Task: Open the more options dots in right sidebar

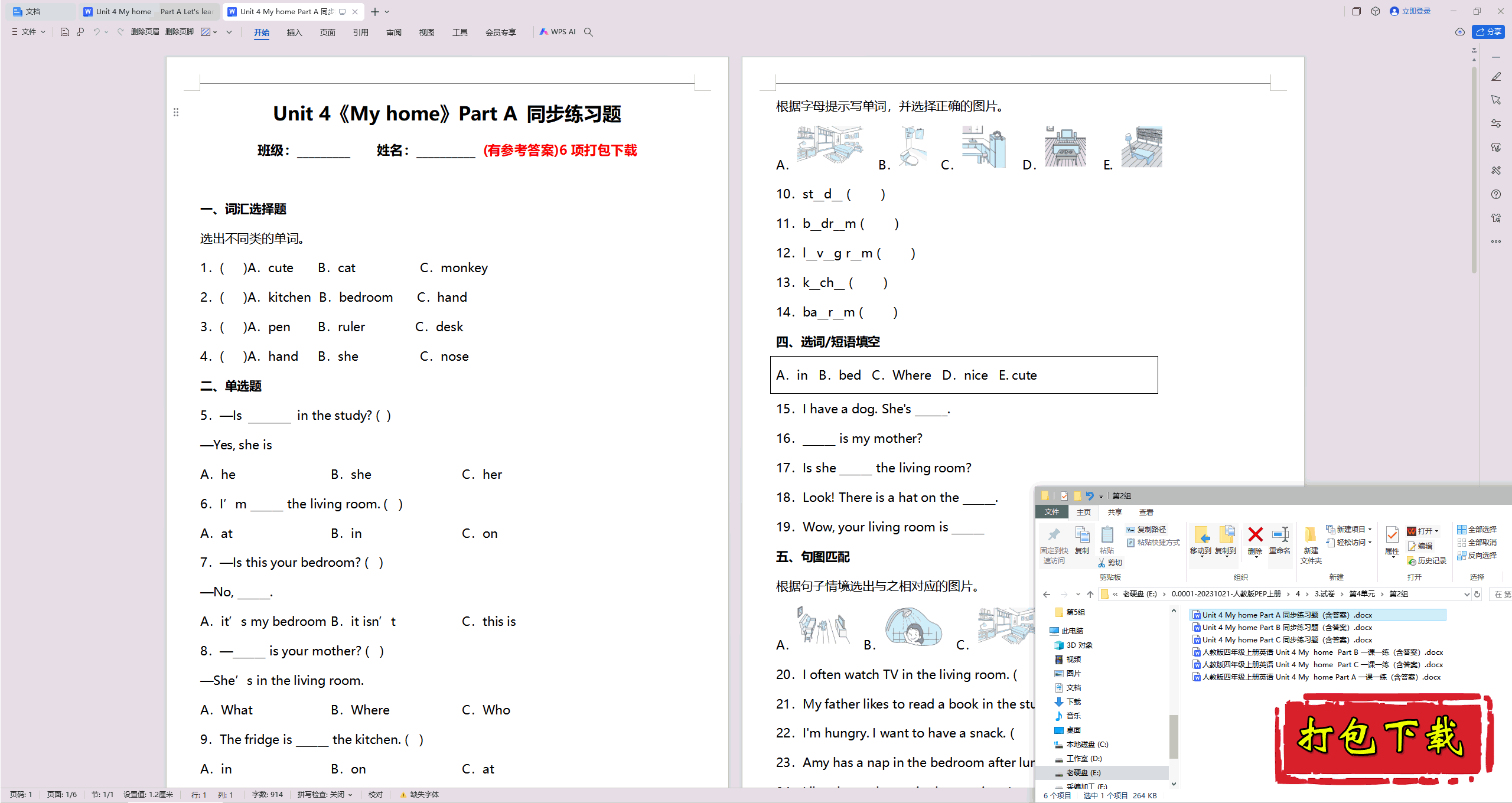Action: pyautogui.click(x=1496, y=241)
